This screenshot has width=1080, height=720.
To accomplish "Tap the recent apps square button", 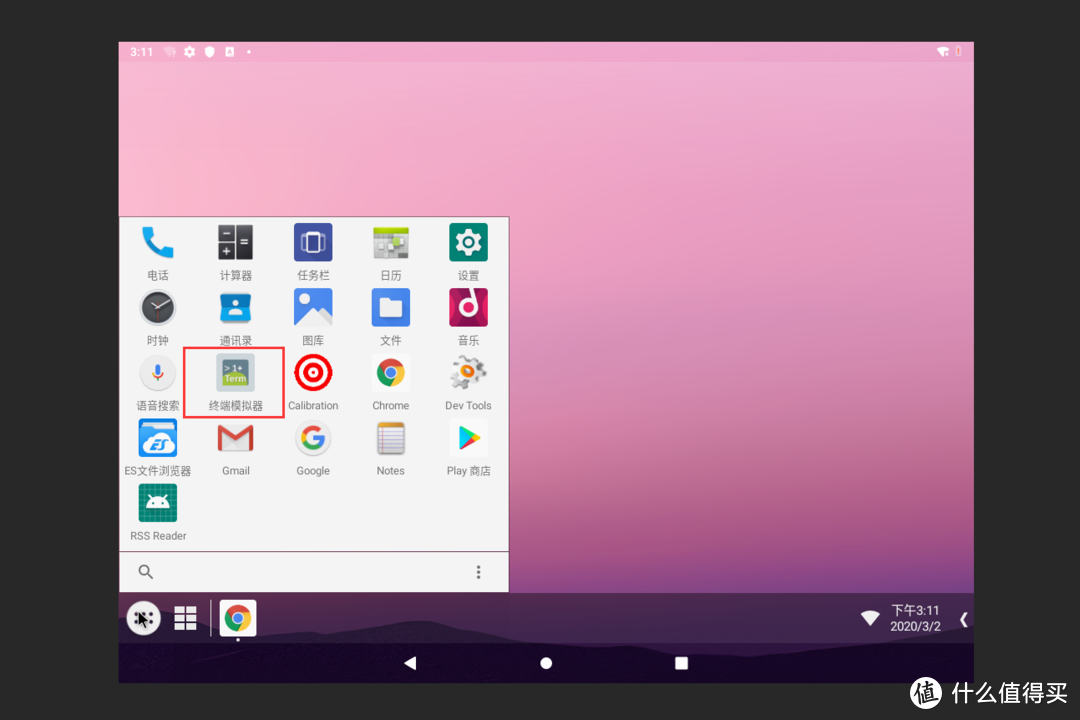I will pyautogui.click(x=681, y=663).
